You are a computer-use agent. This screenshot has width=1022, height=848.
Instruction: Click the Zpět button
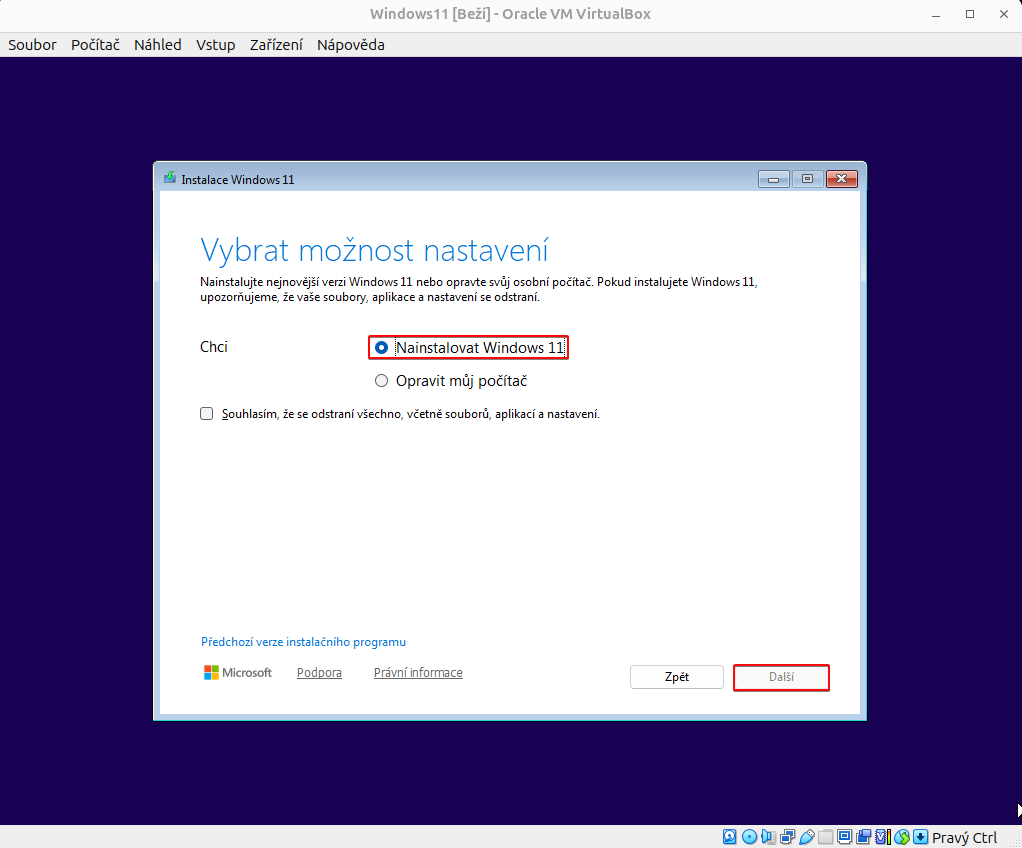point(676,677)
